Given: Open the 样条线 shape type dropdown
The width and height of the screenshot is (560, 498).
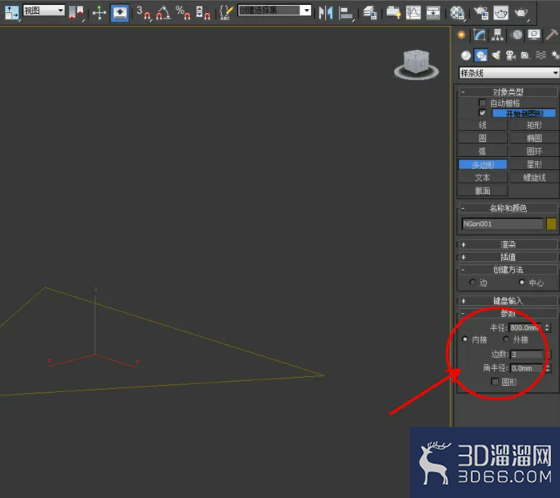Looking at the screenshot, I should point(509,73).
